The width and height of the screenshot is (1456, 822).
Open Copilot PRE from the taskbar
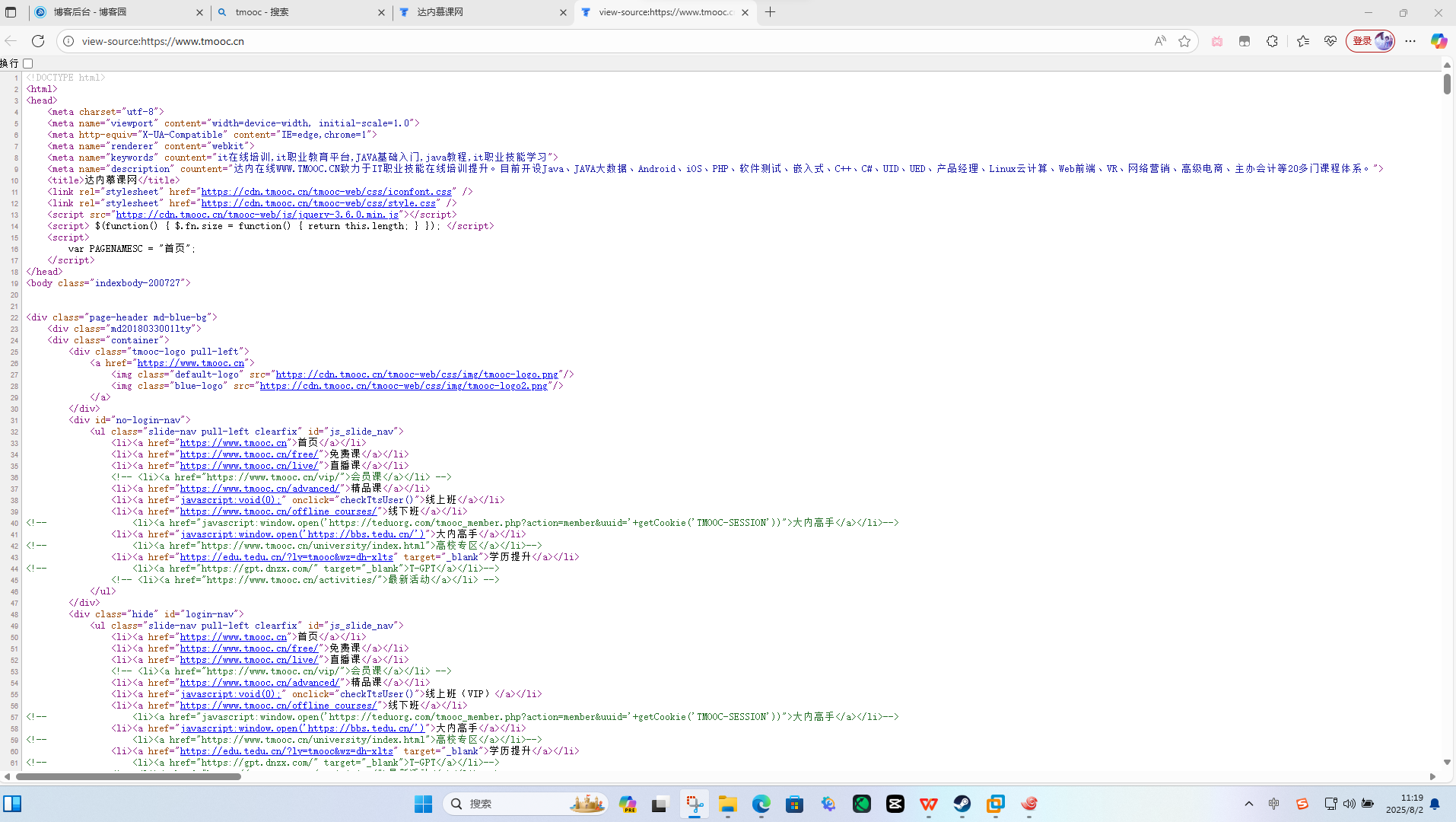click(628, 804)
